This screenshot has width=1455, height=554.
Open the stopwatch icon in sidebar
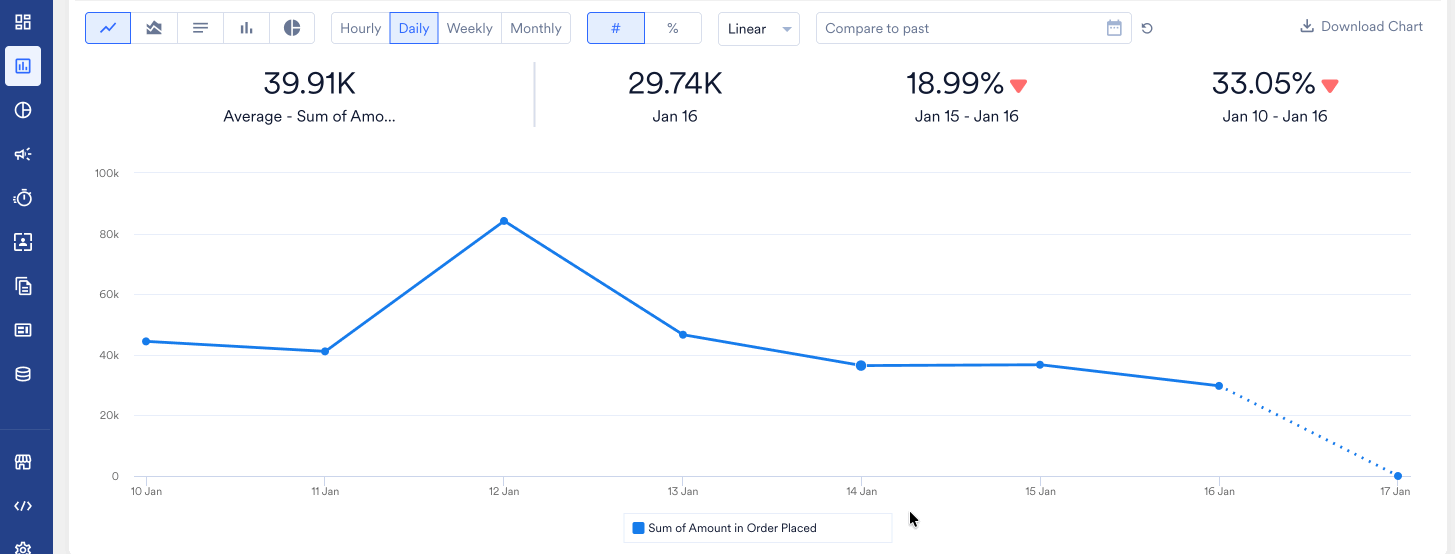(x=23, y=198)
